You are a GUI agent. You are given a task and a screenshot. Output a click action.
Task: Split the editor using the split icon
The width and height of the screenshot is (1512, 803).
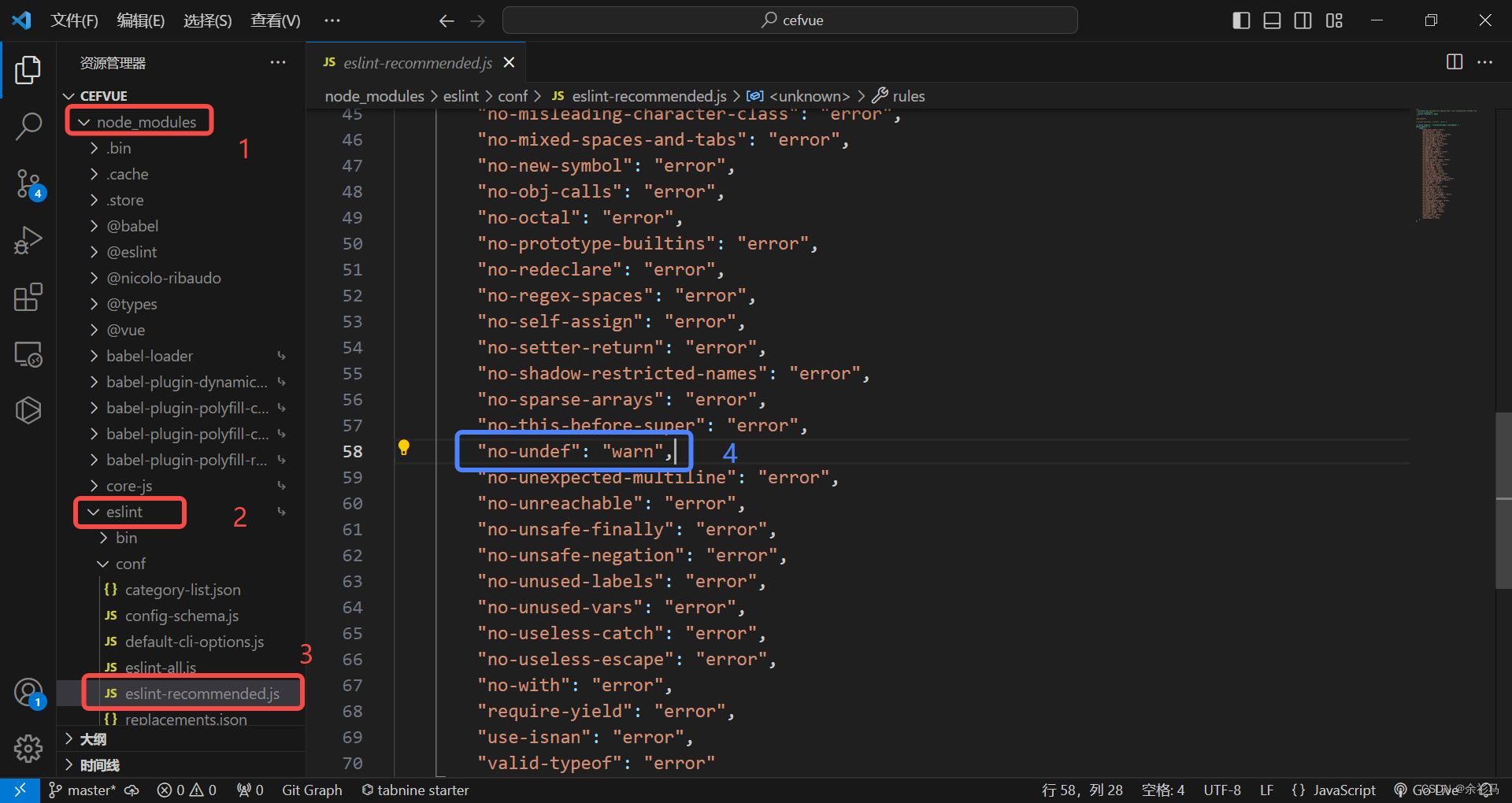coord(1454,62)
